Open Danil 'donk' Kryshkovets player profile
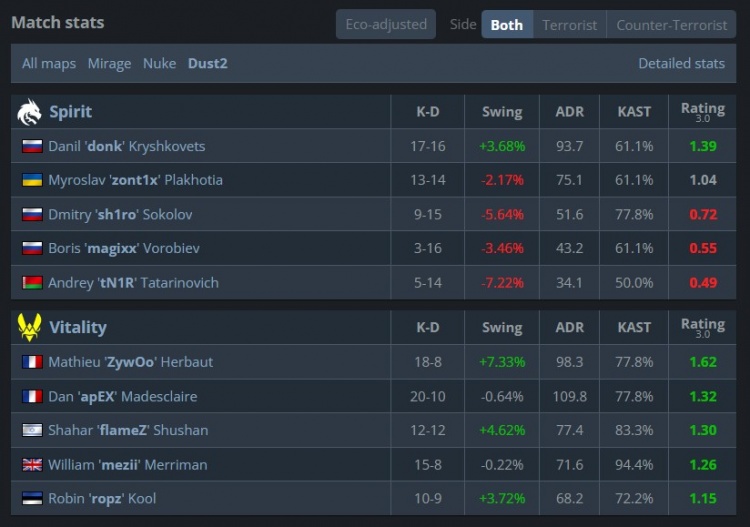750x527 pixels. click(126, 146)
